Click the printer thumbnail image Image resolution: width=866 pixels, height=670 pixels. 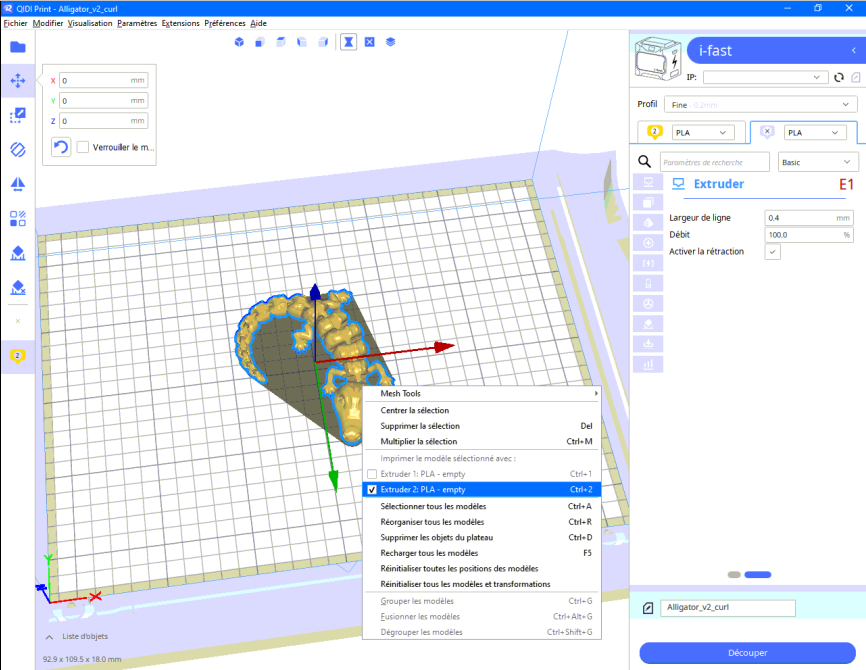click(657, 59)
